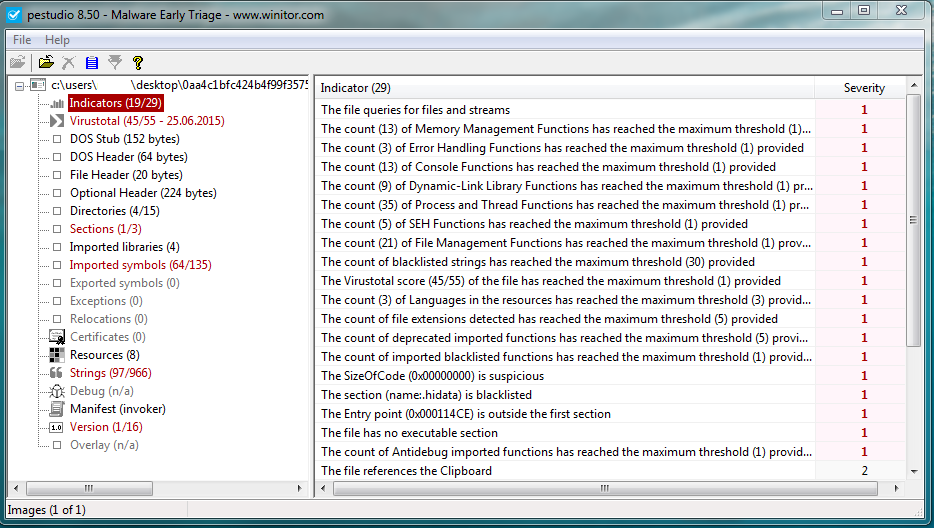Click scroll up arrow of indicator list
The image size is (934, 528).
coord(914,86)
